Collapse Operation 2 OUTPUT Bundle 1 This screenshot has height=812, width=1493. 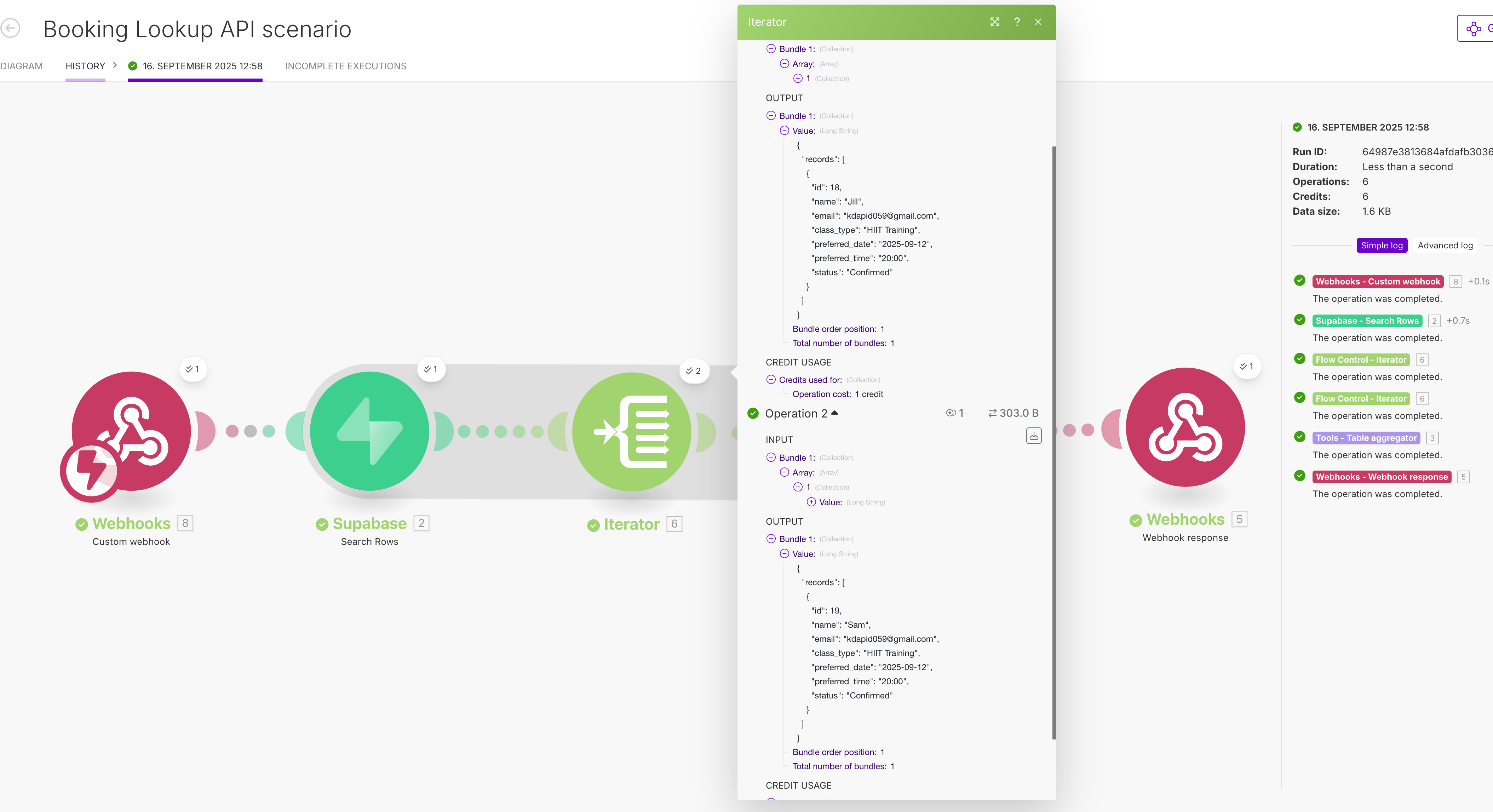coord(771,539)
